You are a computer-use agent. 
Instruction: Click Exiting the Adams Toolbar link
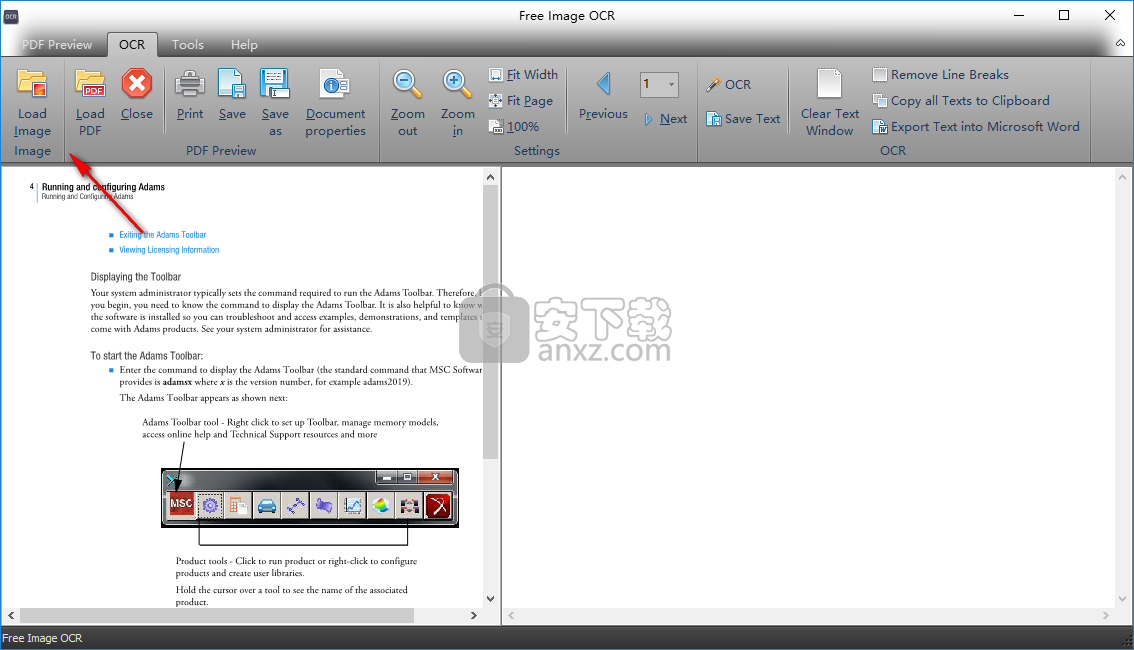[x=163, y=235]
